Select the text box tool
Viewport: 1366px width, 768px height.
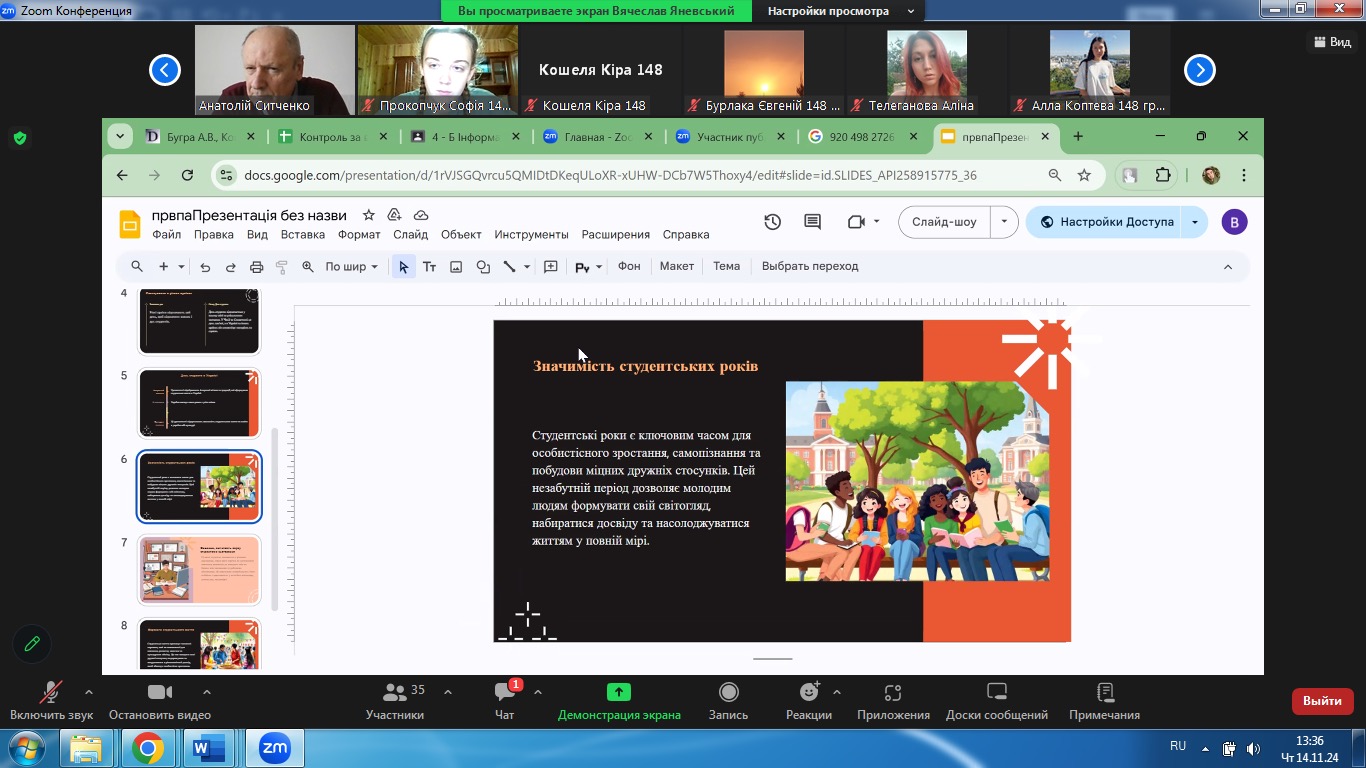point(429,267)
